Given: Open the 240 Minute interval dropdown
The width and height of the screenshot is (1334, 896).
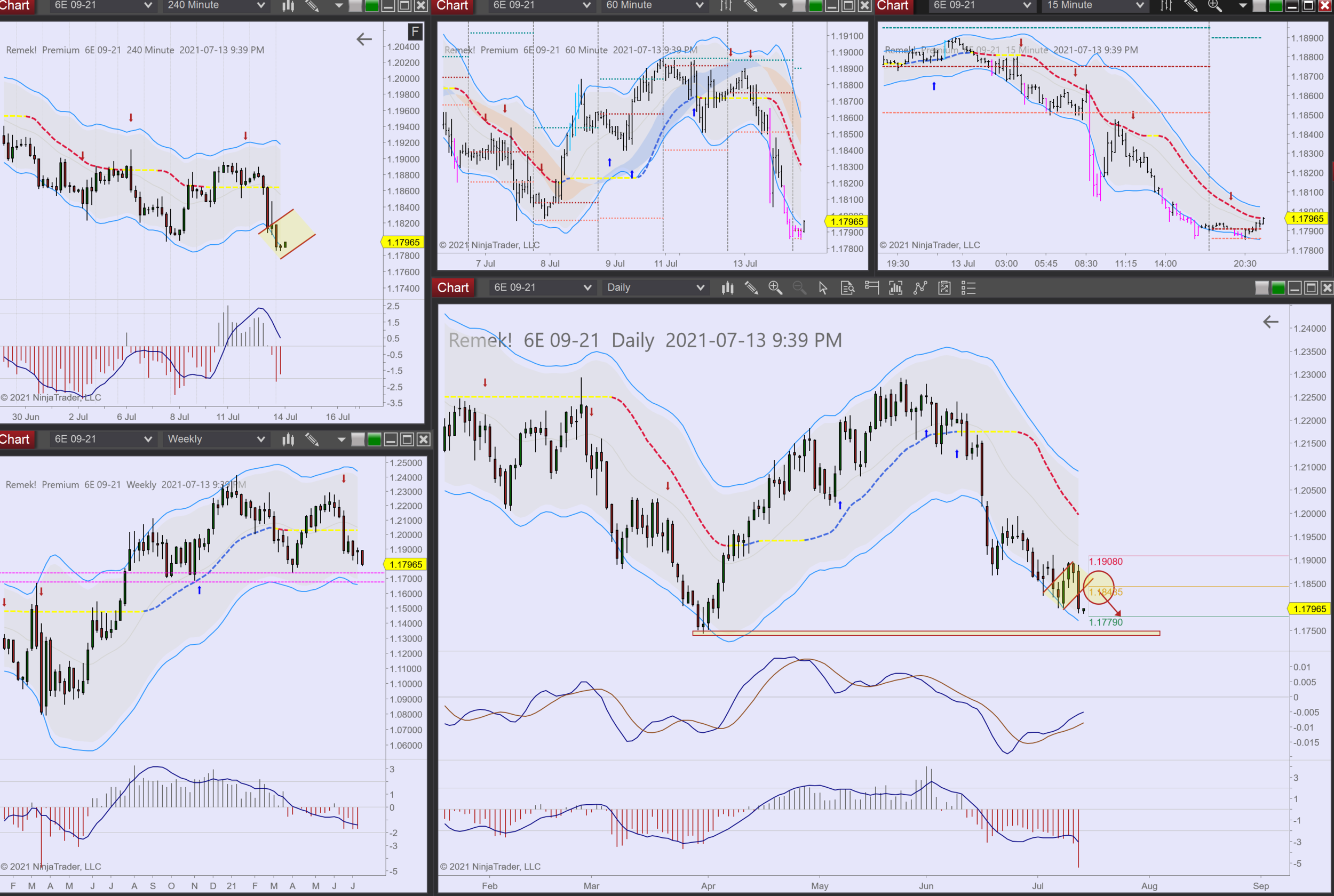Looking at the screenshot, I should pyautogui.click(x=216, y=6).
